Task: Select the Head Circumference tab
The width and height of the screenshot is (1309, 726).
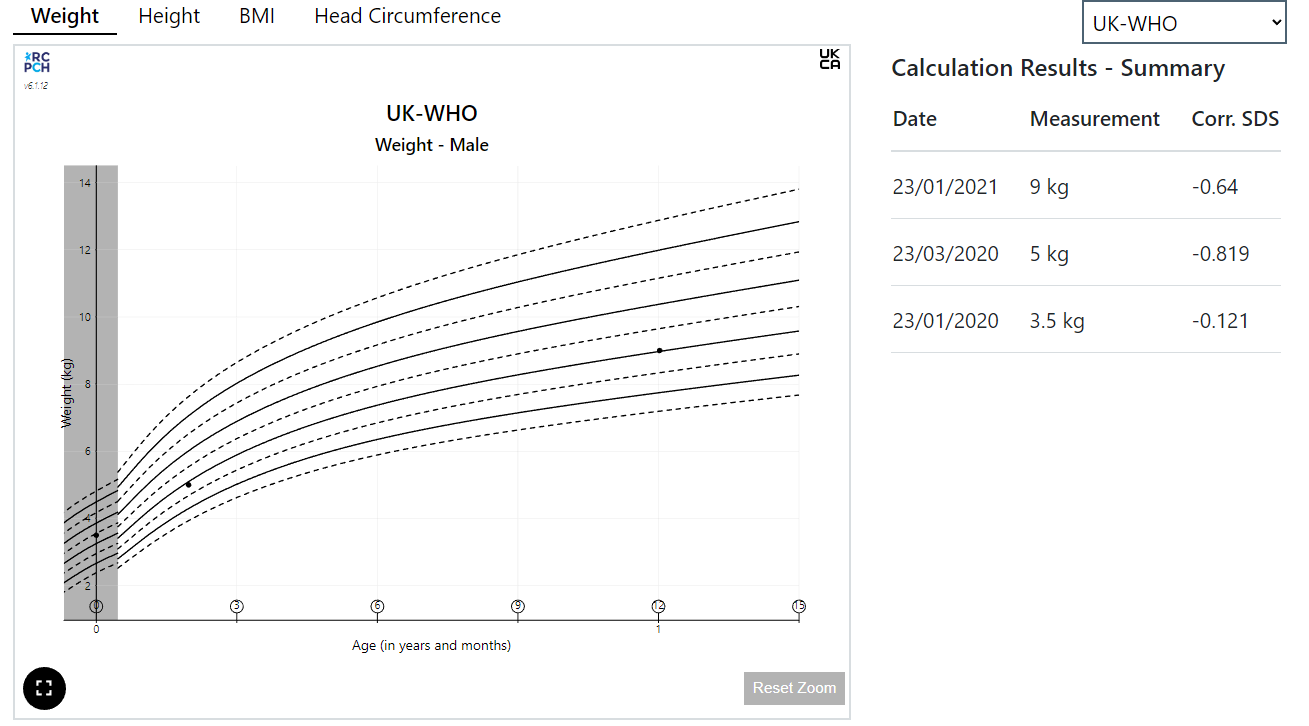Action: (x=407, y=16)
